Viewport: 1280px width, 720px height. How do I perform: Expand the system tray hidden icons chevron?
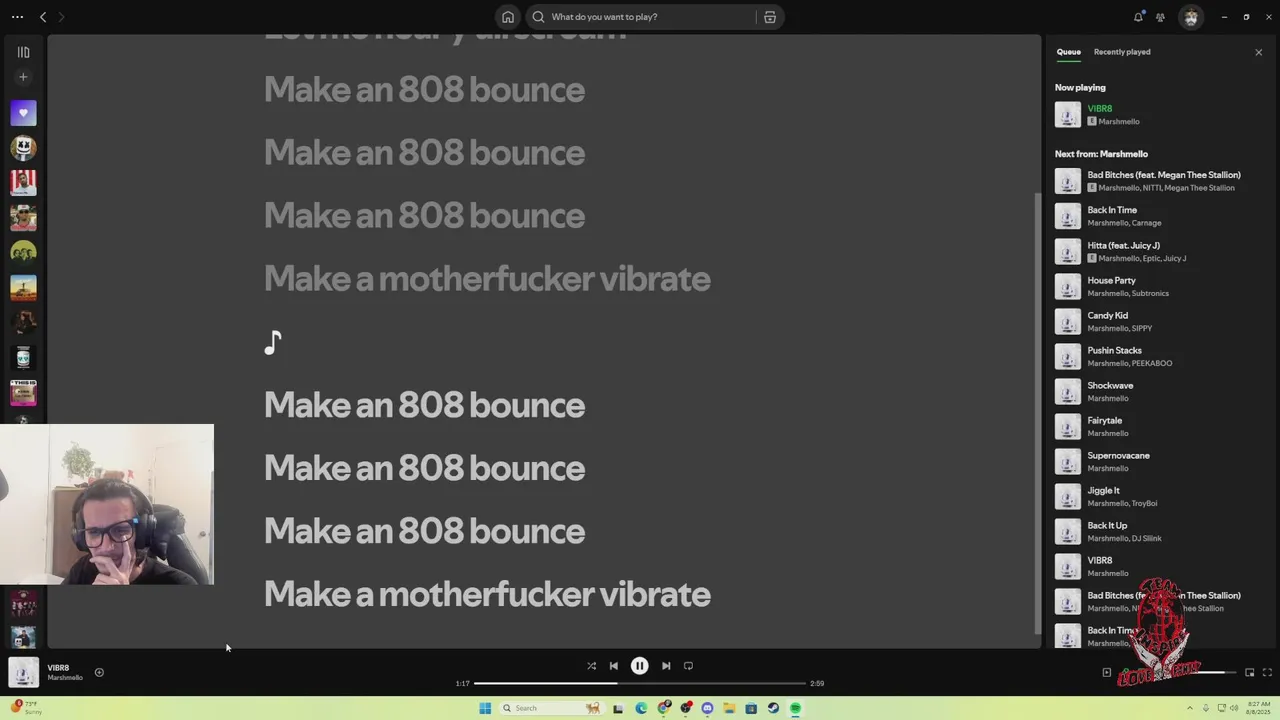point(1192,708)
